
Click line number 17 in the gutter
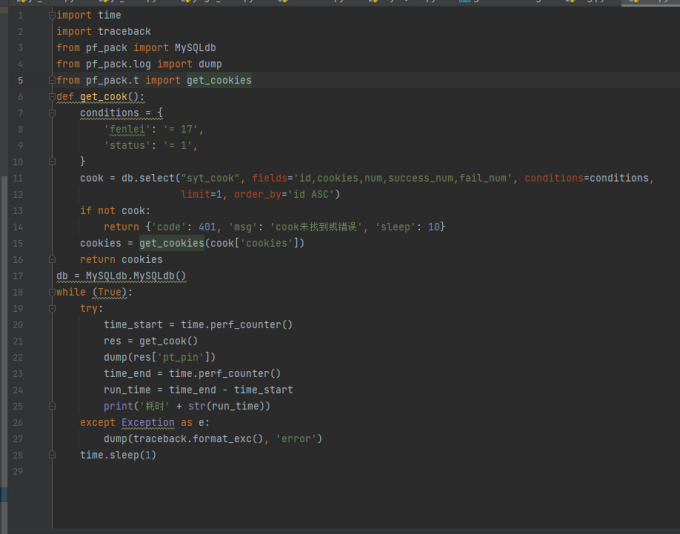18,276
